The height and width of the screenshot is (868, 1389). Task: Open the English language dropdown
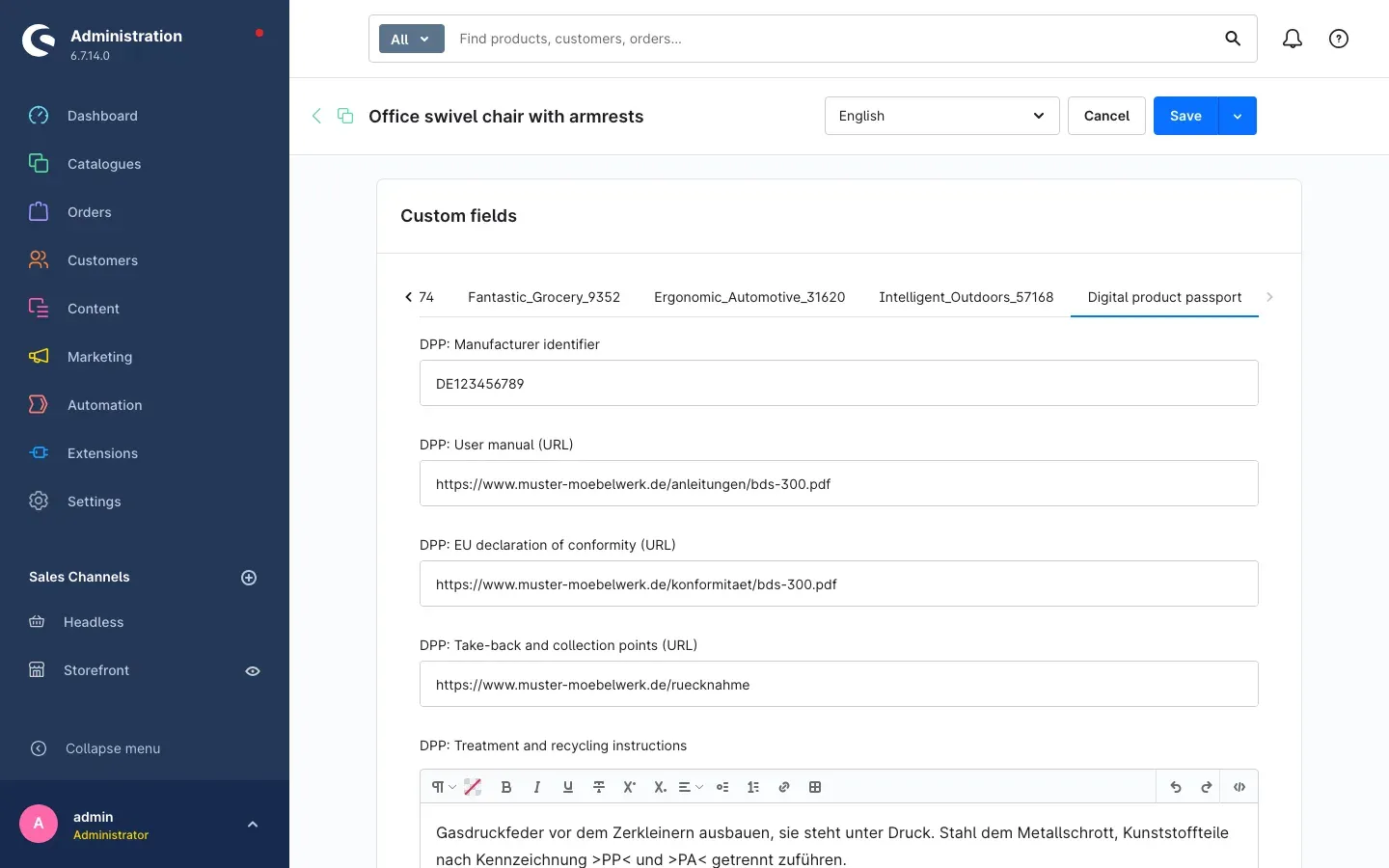[942, 116]
